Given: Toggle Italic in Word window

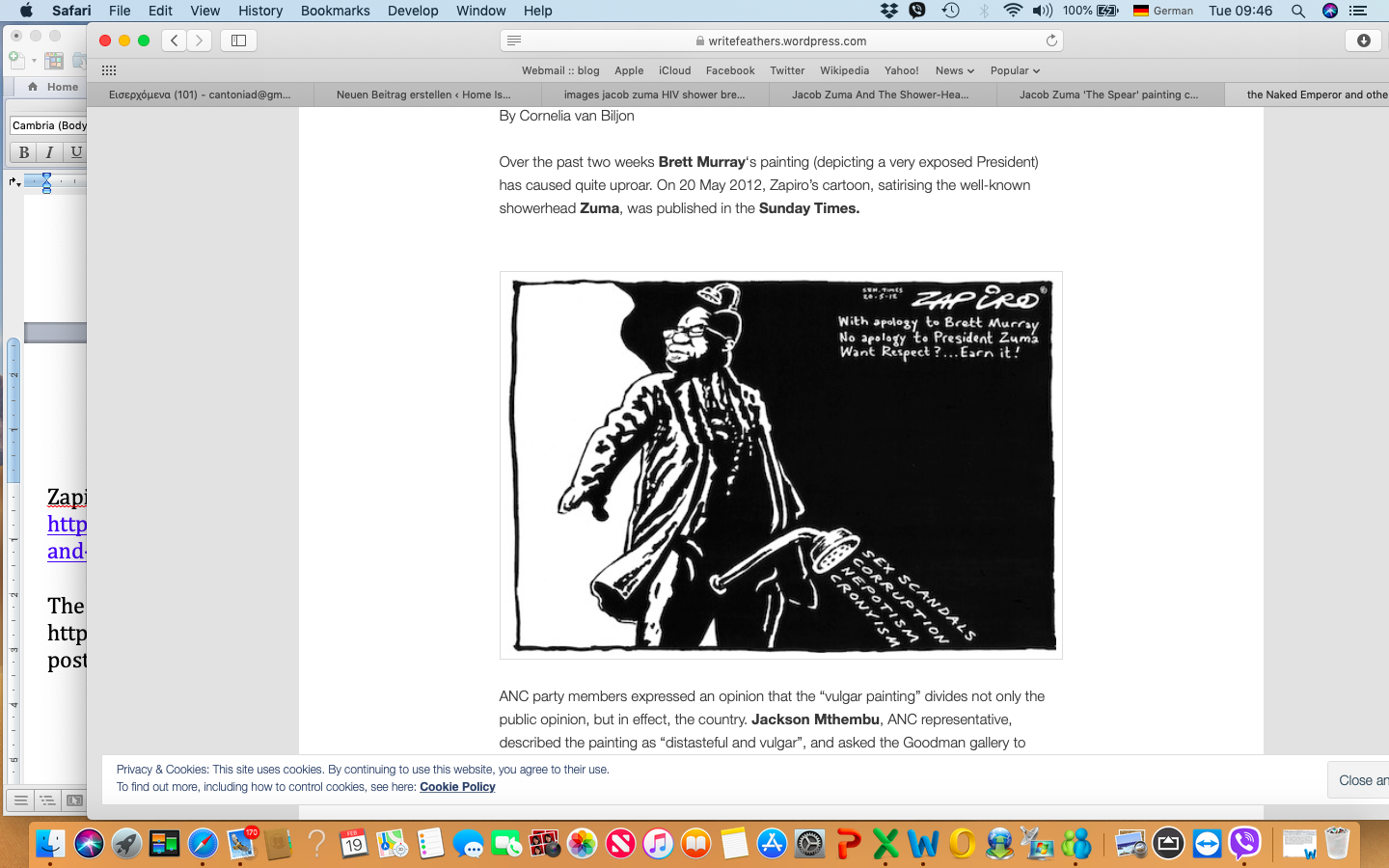Looking at the screenshot, I should coord(49,152).
